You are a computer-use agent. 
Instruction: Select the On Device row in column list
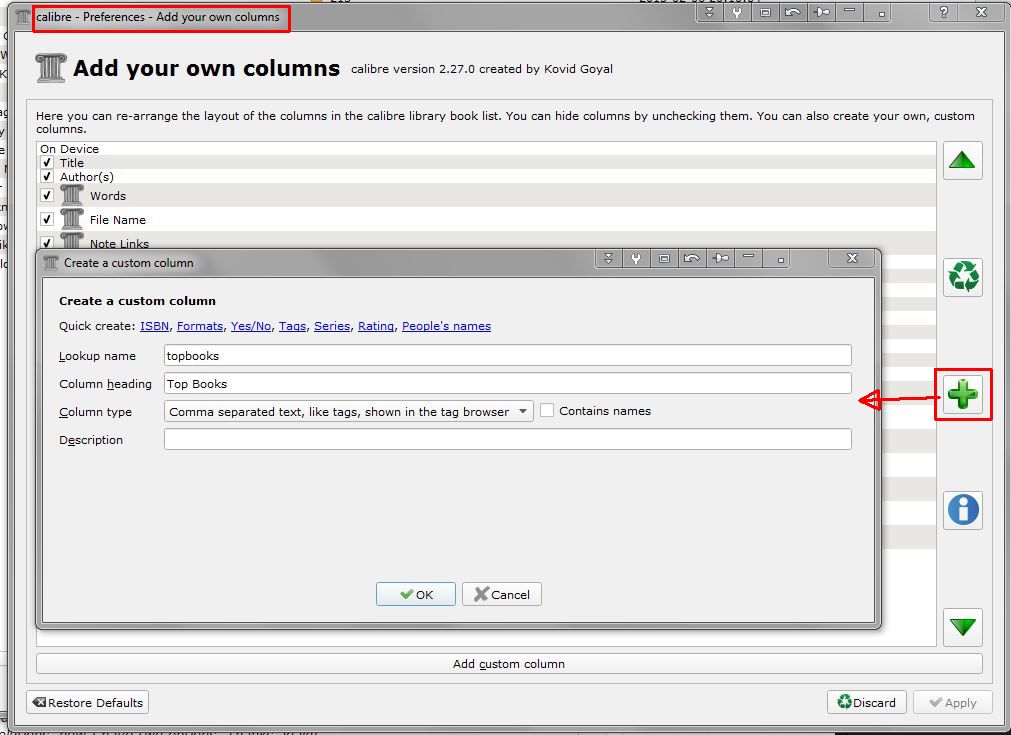click(486, 149)
